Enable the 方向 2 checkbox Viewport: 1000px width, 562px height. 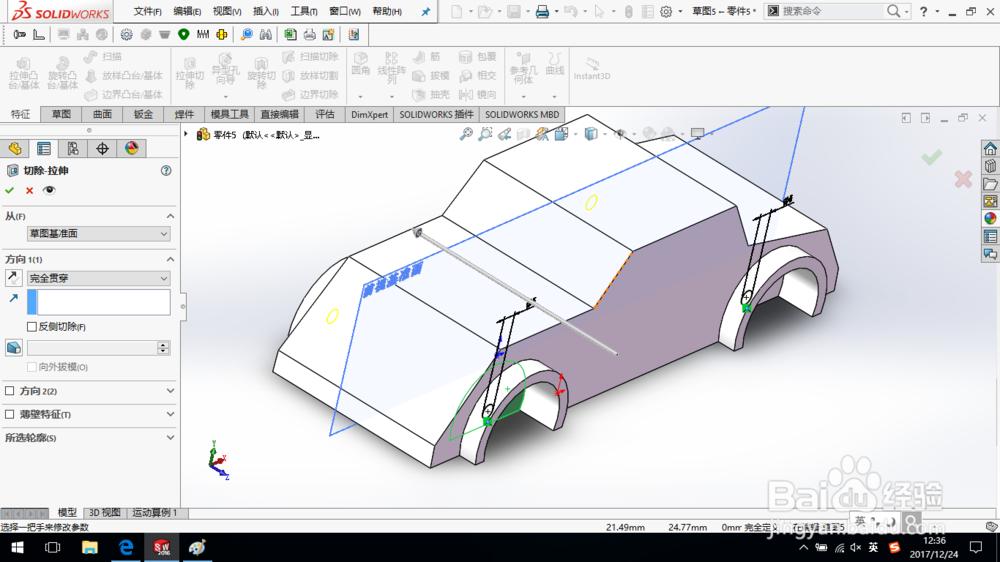tap(10, 391)
